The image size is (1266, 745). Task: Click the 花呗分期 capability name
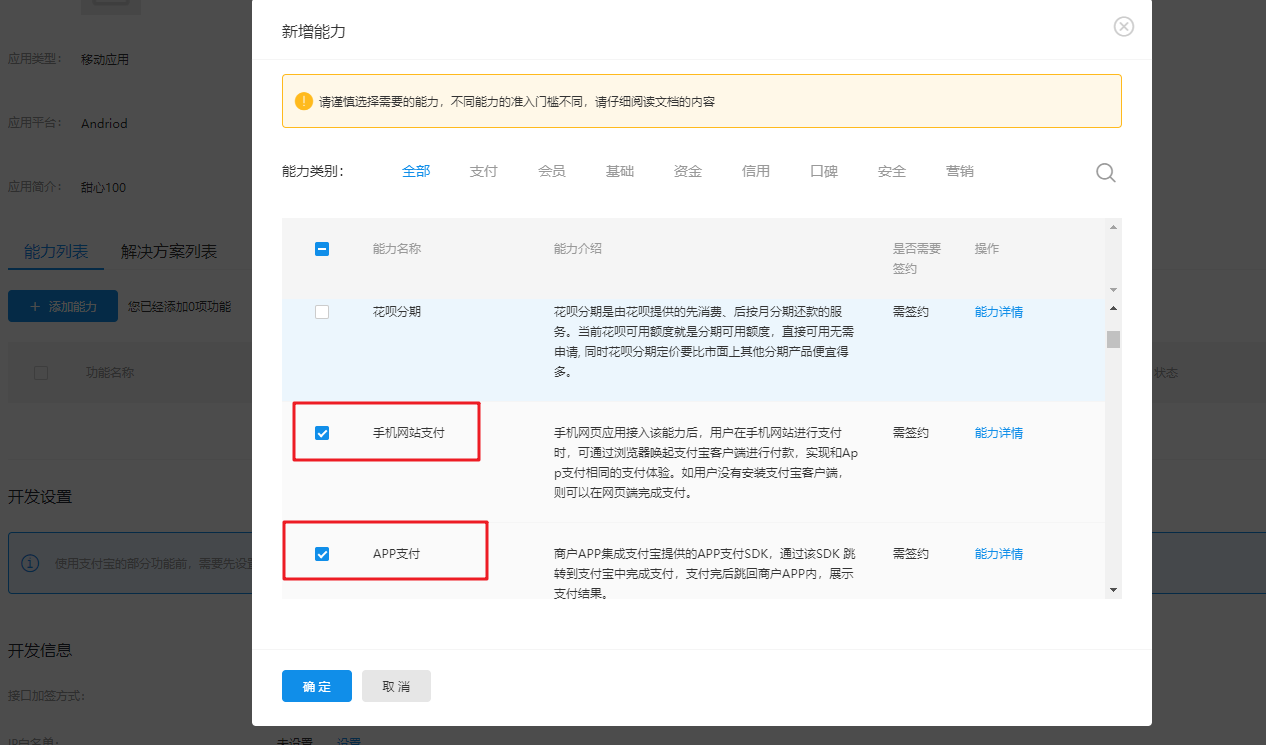tap(397, 312)
